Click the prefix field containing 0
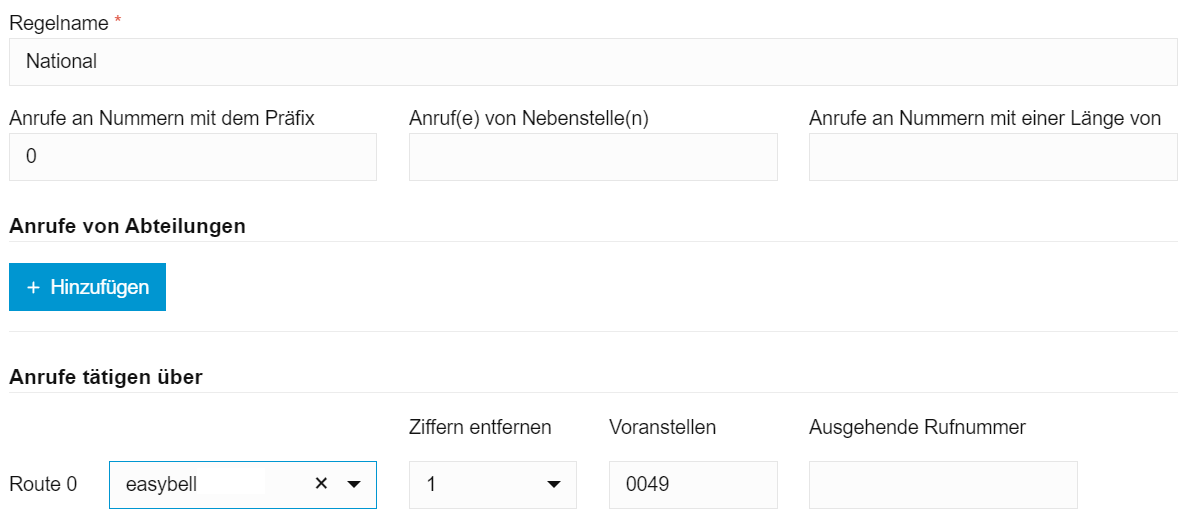Screen dimensions: 1191x521 (x=193, y=157)
